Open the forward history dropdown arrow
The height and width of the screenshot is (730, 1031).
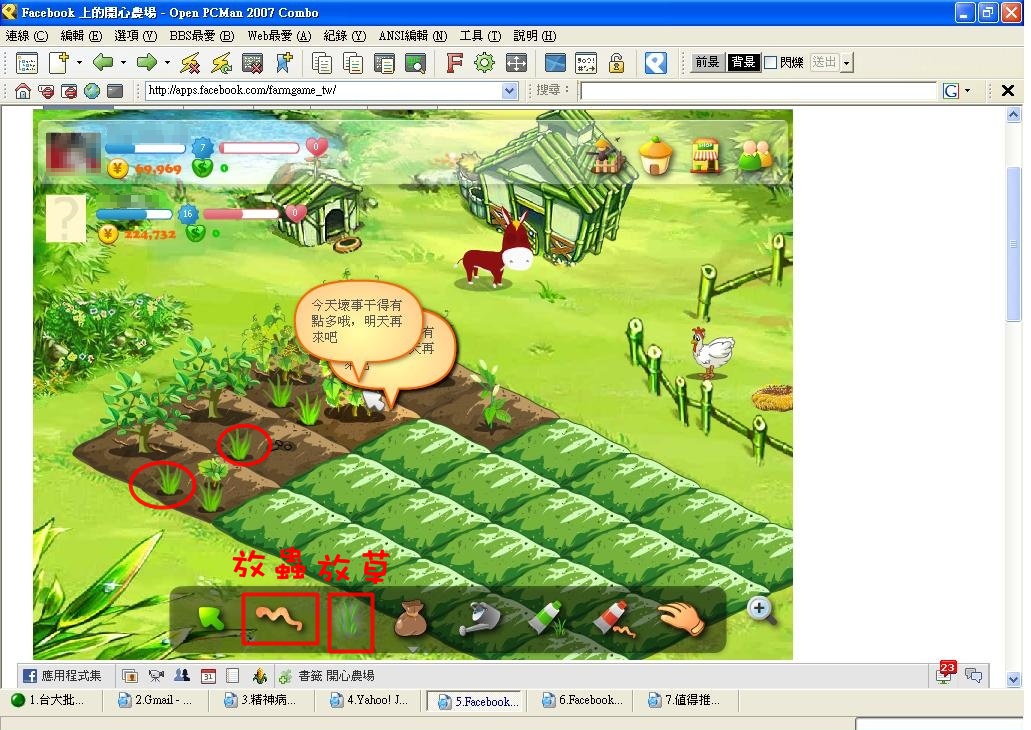tap(167, 63)
